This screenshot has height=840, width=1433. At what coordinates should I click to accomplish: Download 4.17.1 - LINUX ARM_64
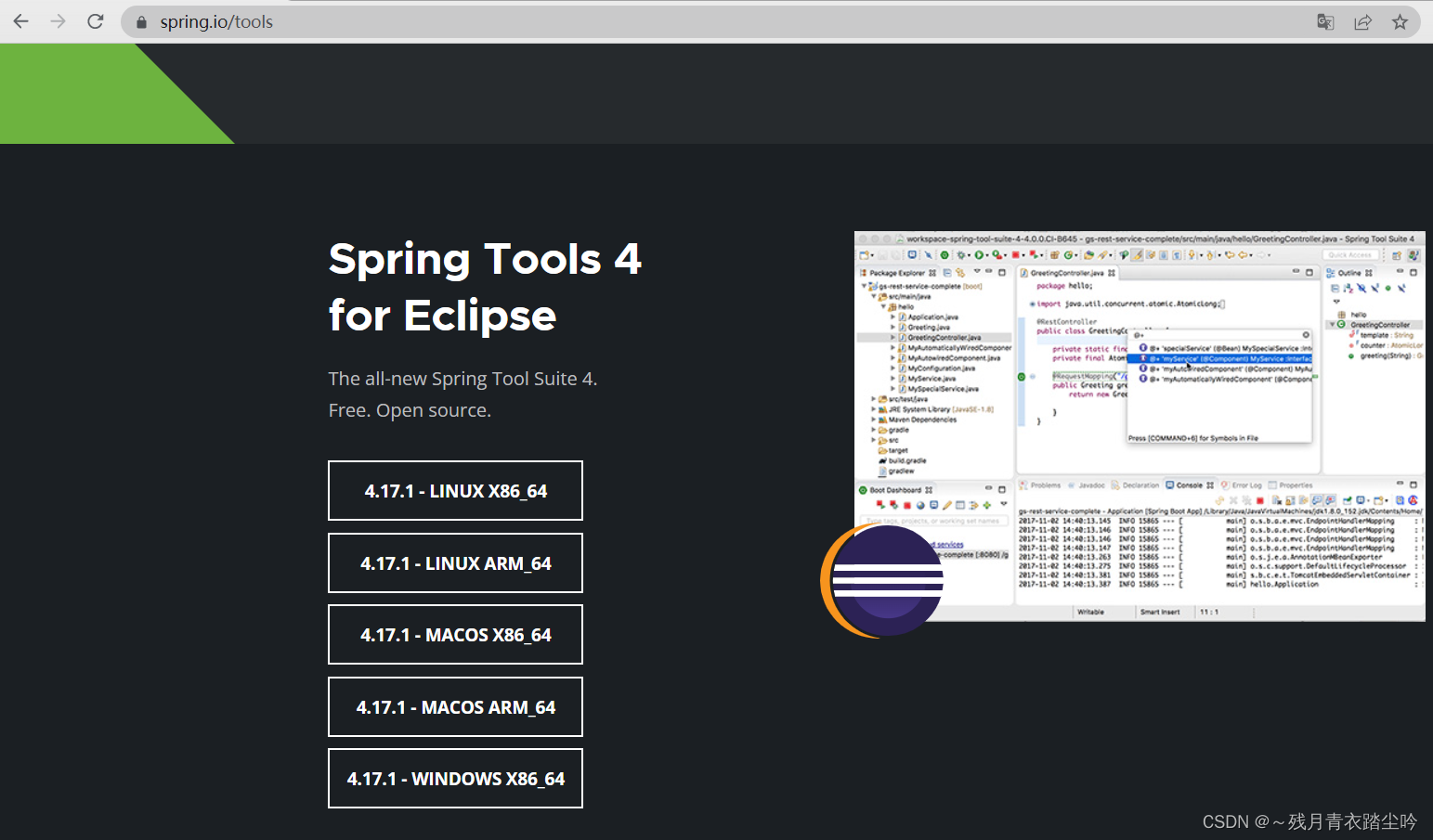click(x=455, y=563)
